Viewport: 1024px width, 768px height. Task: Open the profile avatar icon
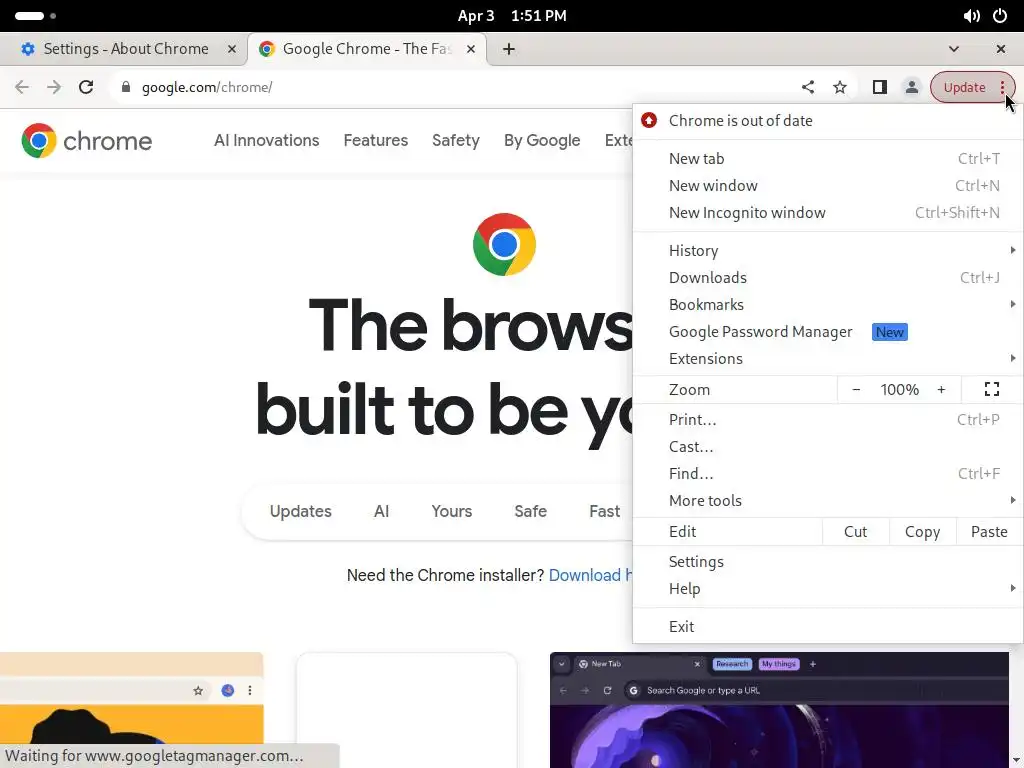pyautogui.click(x=912, y=87)
